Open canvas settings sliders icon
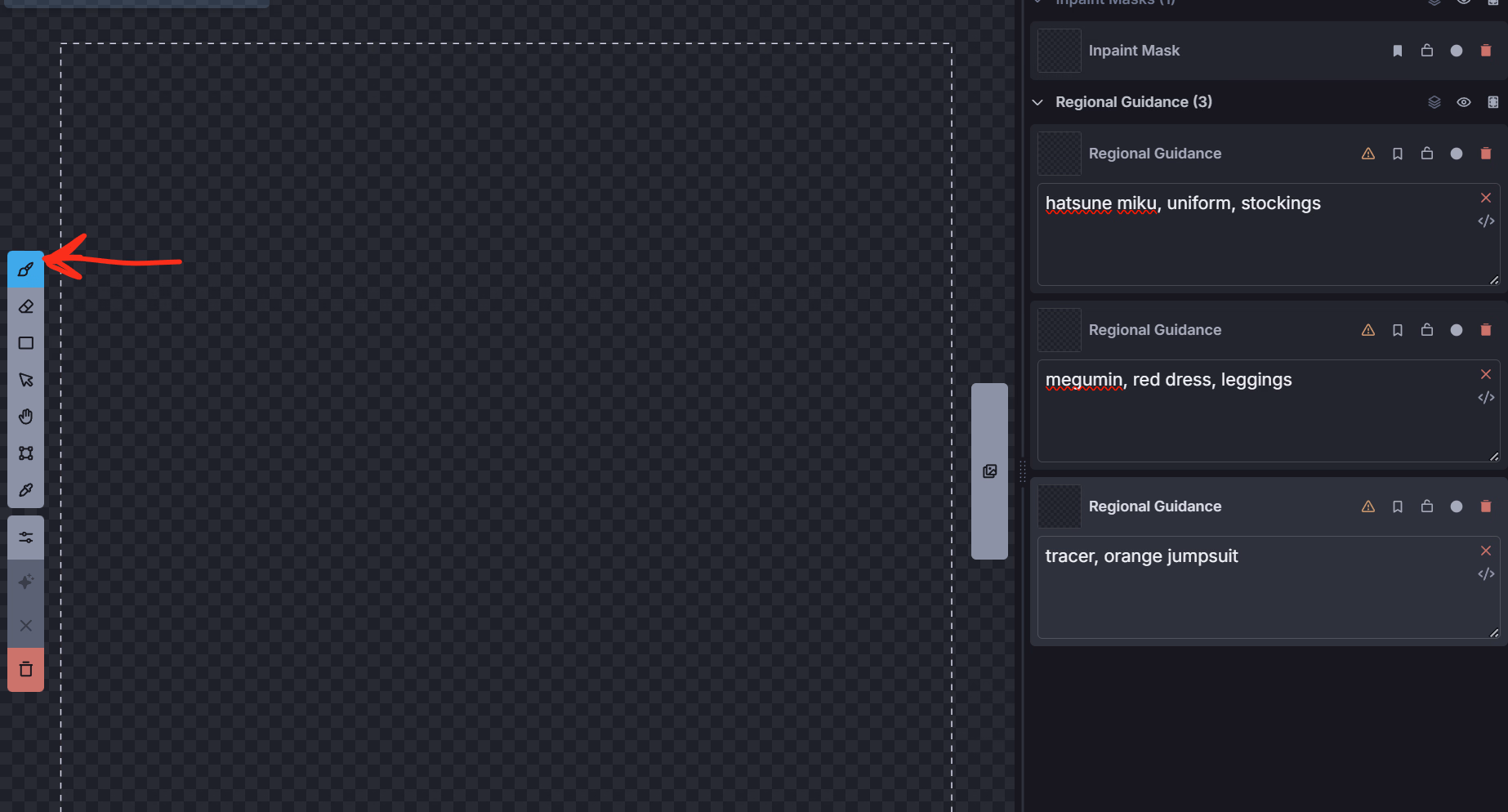 [x=25, y=538]
